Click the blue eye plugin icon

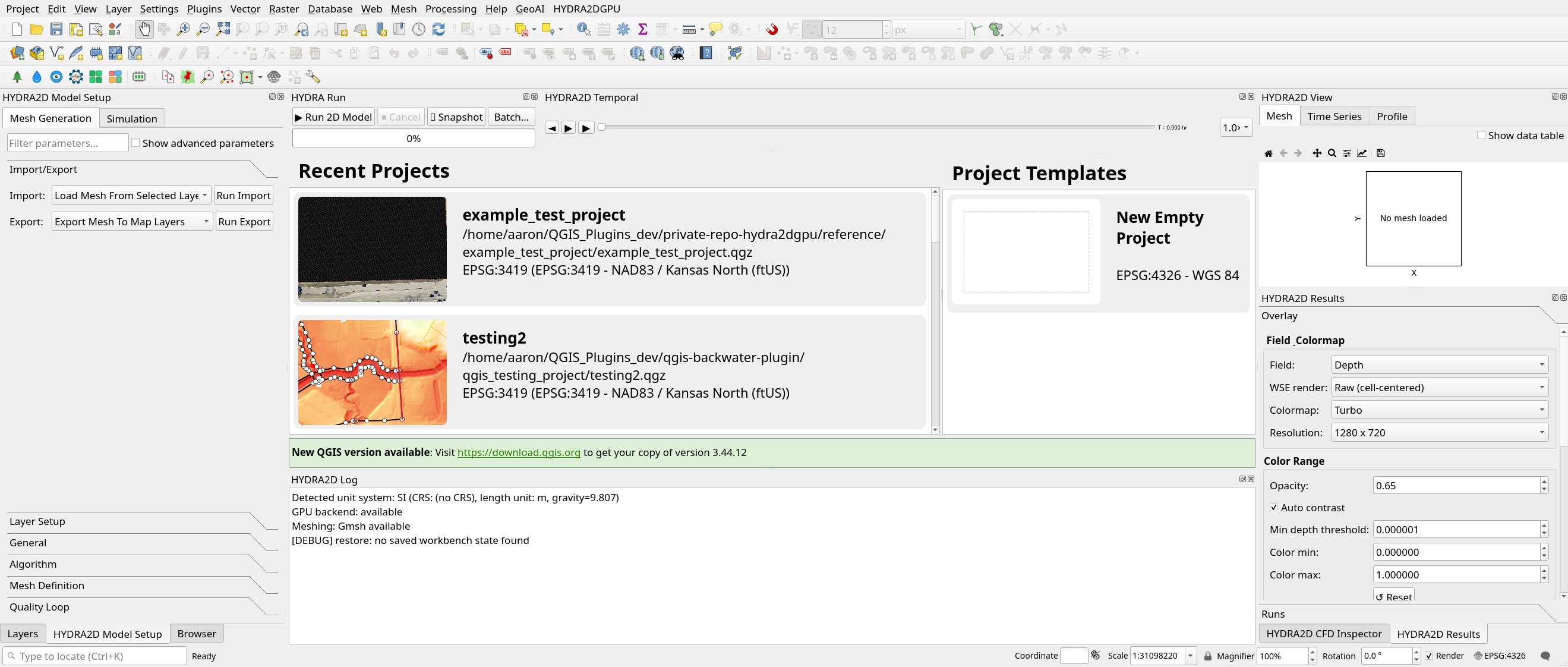click(x=56, y=77)
